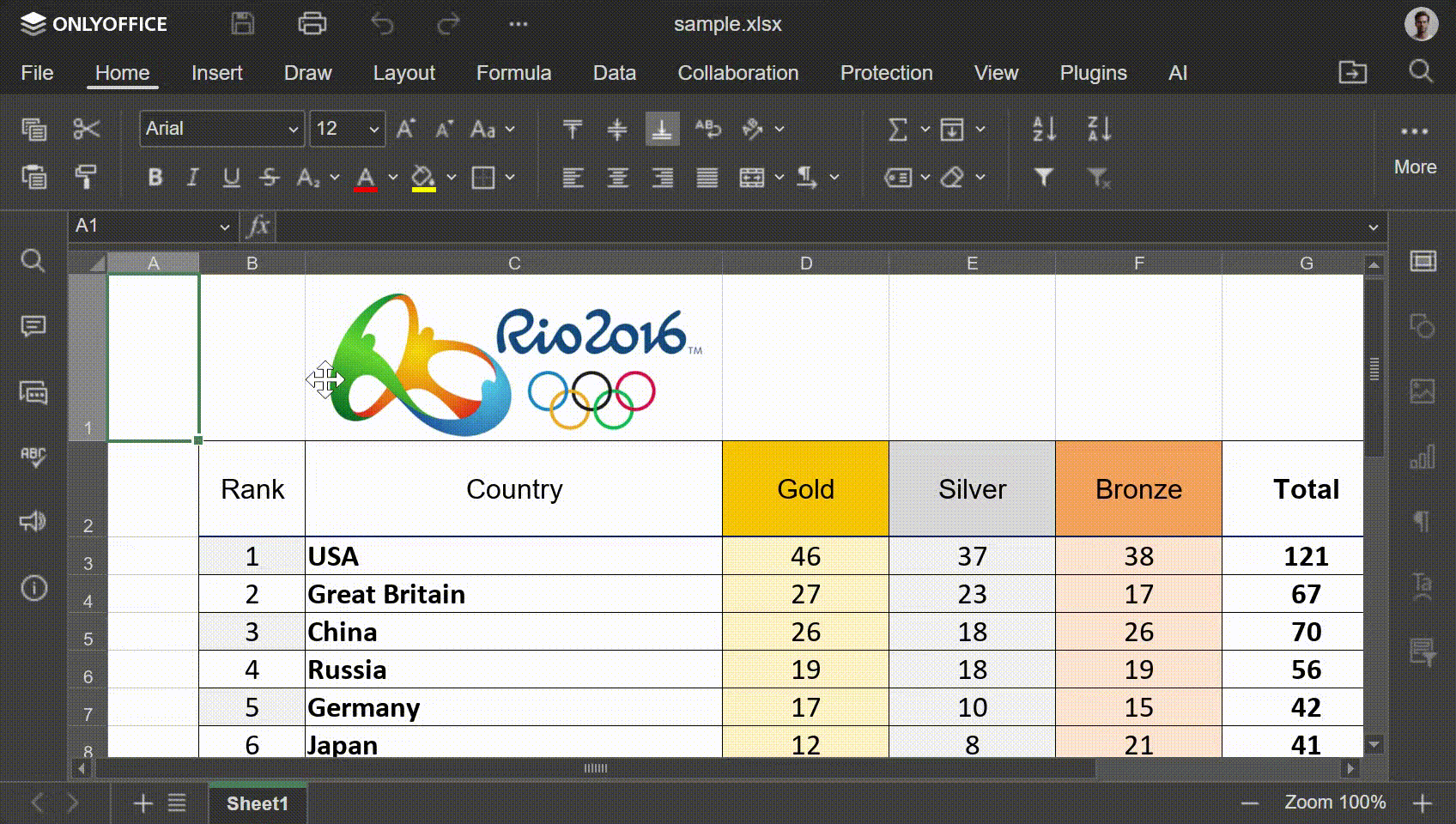Image resolution: width=1456 pixels, height=824 pixels.
Task: Click the Wrap text icon
Action: (x=707, y=129)
